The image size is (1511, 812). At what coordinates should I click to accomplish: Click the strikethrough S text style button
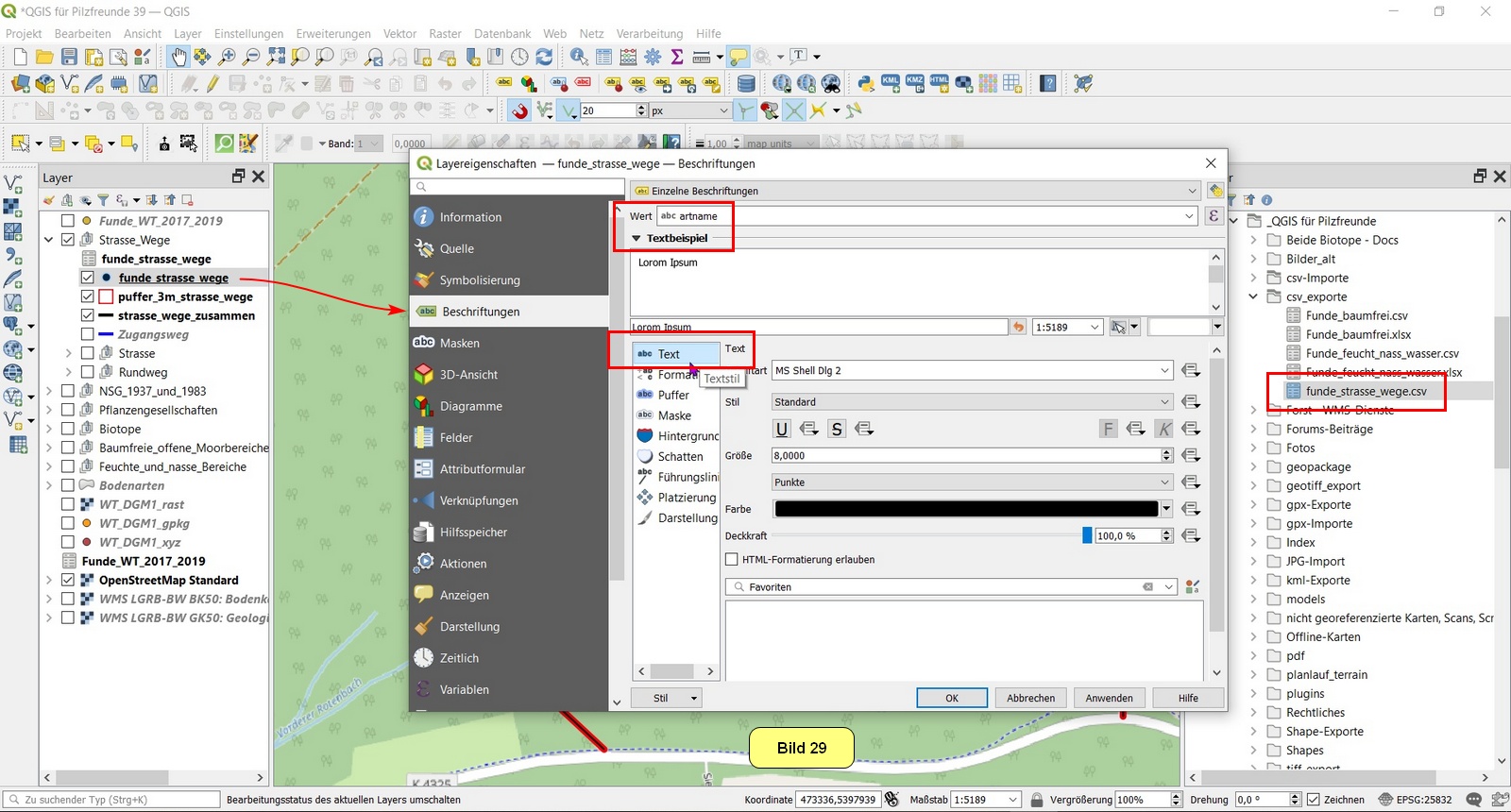(x=837, y=429)
